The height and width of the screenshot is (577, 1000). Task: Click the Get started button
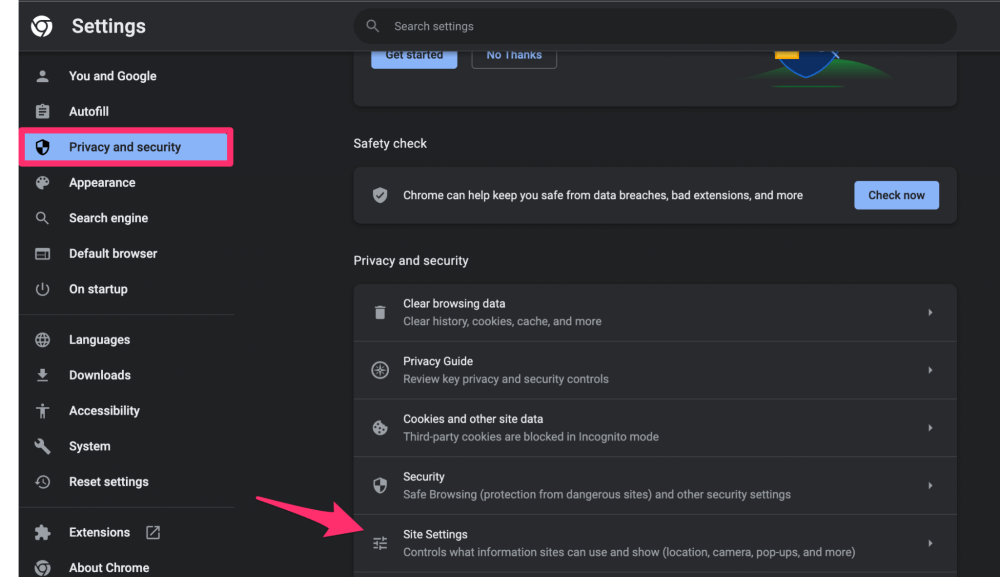tap(414, 57)
